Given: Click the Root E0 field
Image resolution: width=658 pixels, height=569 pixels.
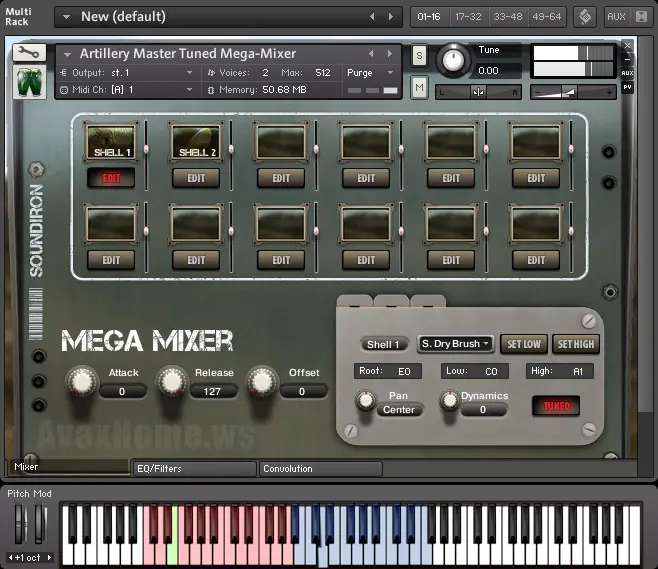Looking at the screenshot, I should pos(387,371).
